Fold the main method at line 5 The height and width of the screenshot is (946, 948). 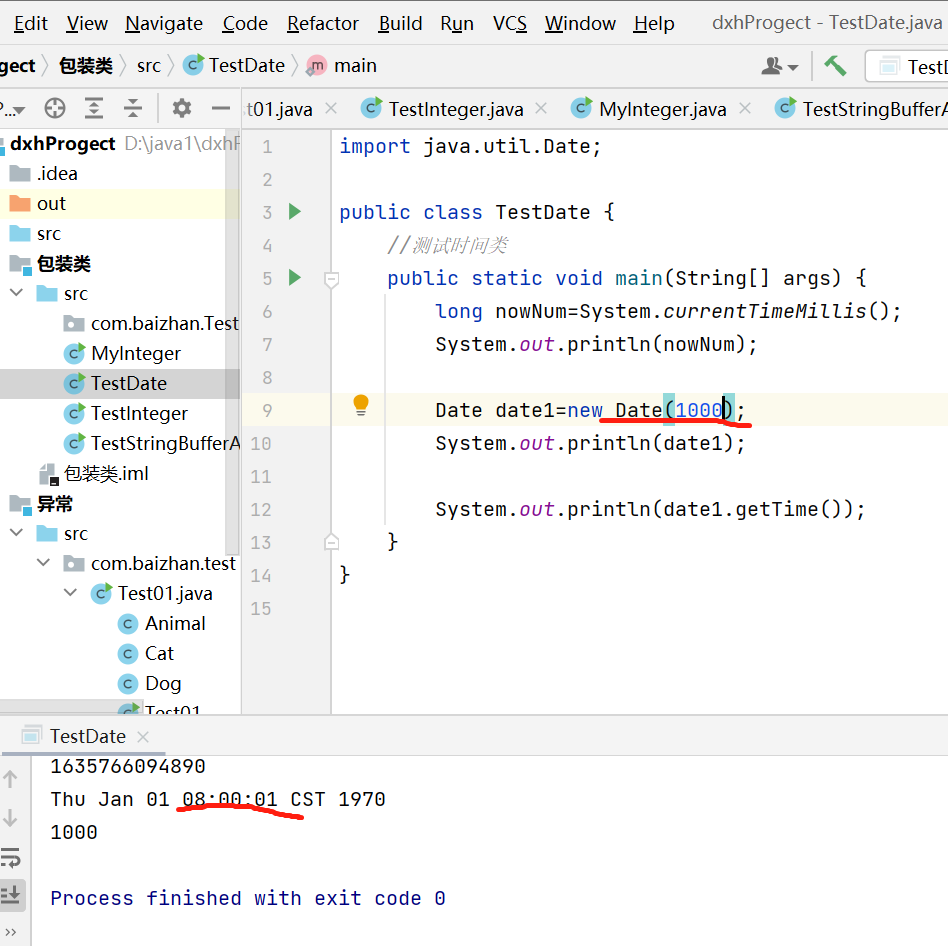coord(331,279)
